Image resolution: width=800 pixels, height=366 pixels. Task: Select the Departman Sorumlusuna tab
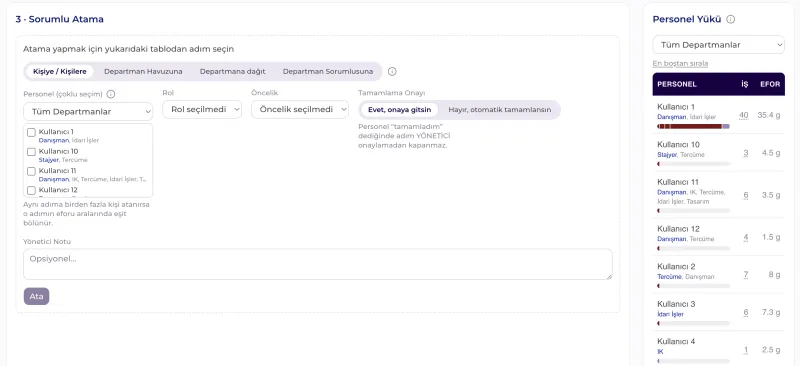tap(328, 71)
